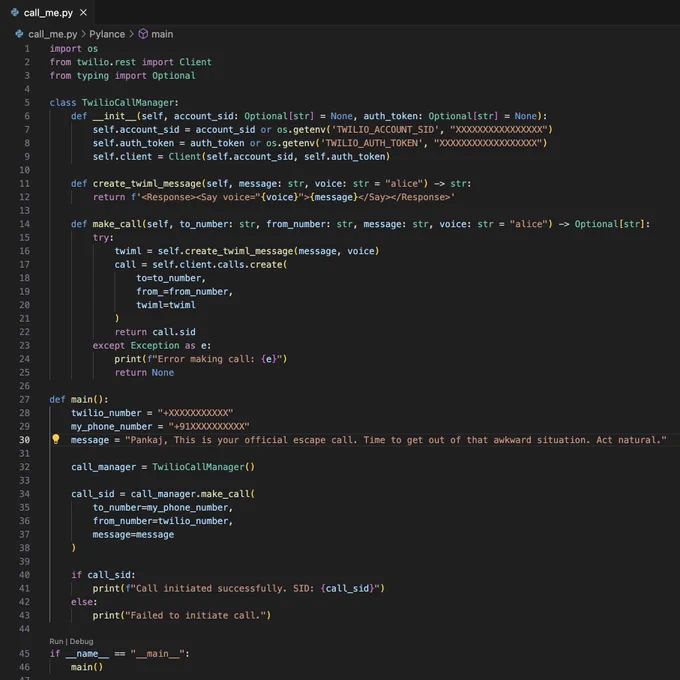This screenshot has width=680, height=680.
Task: Click 'call_manager.make_call(' on line 34
Action: pyautogui.click(x=193, y=494)
